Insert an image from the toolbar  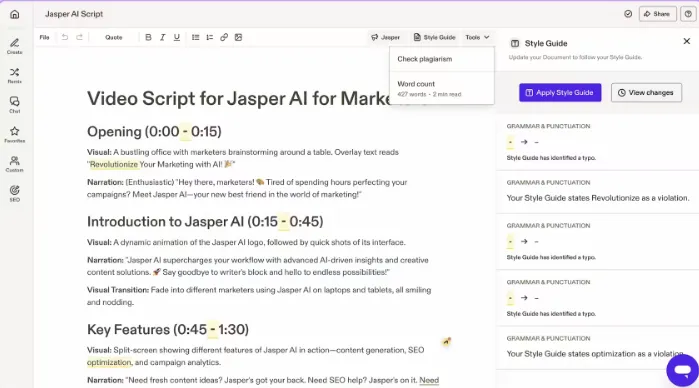coord(238,37)
